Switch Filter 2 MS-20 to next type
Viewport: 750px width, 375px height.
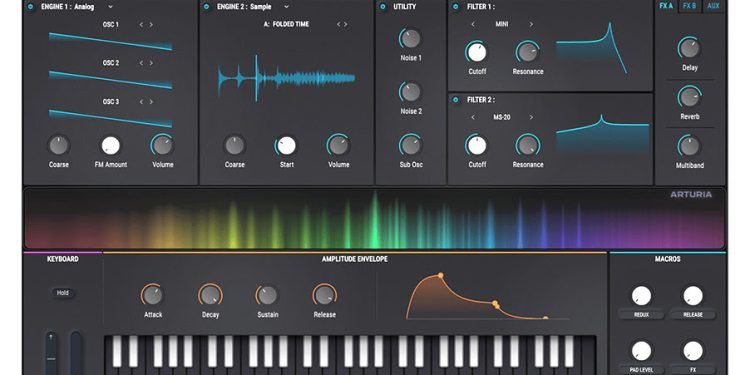point(531,117)
